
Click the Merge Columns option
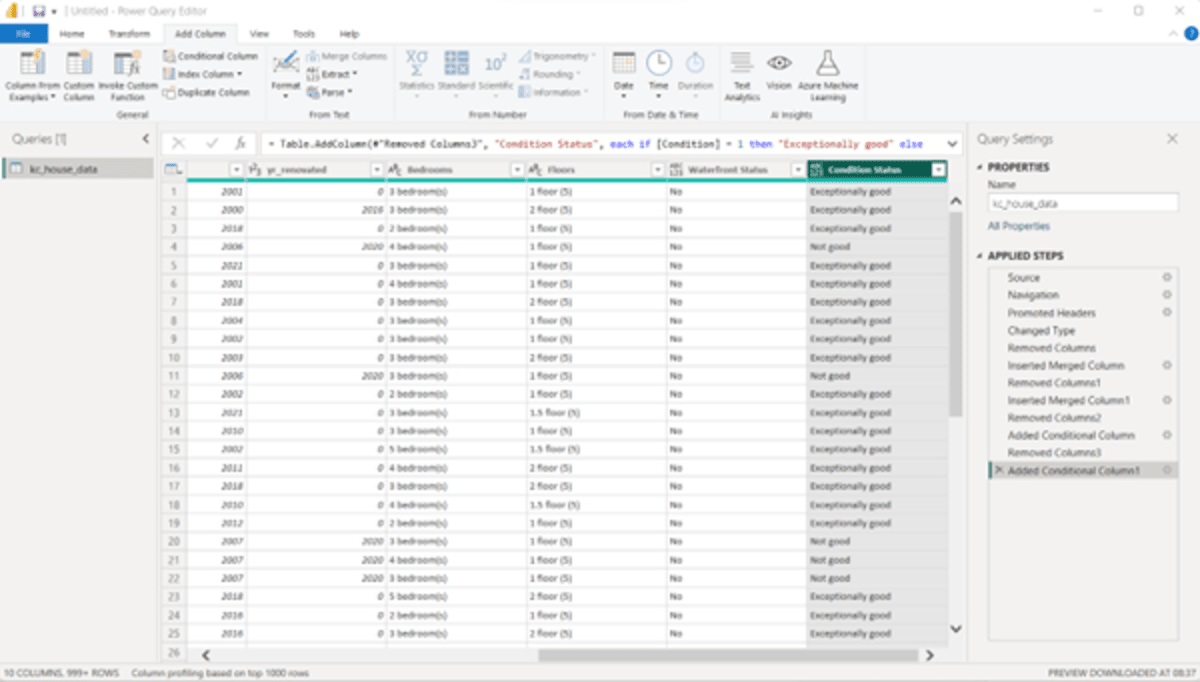[x=346, y=56]
